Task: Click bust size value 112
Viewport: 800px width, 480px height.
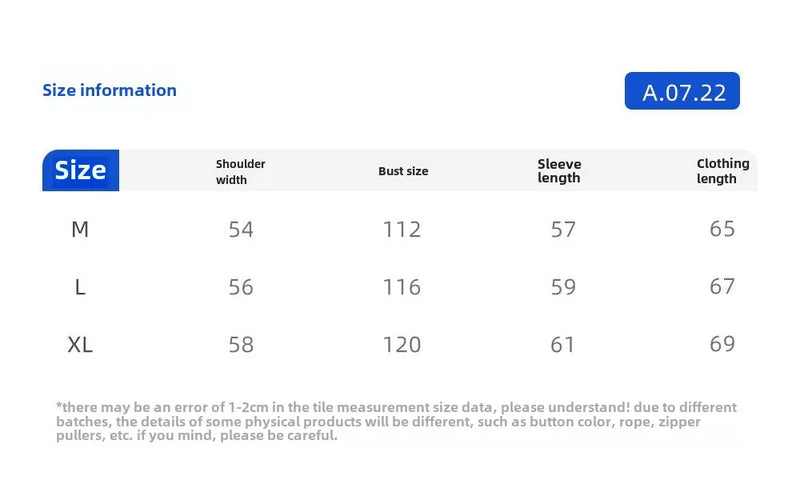Action: 402,230
